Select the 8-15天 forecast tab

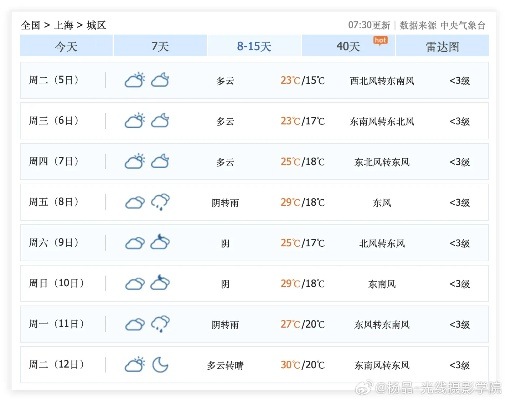(254, 46)
